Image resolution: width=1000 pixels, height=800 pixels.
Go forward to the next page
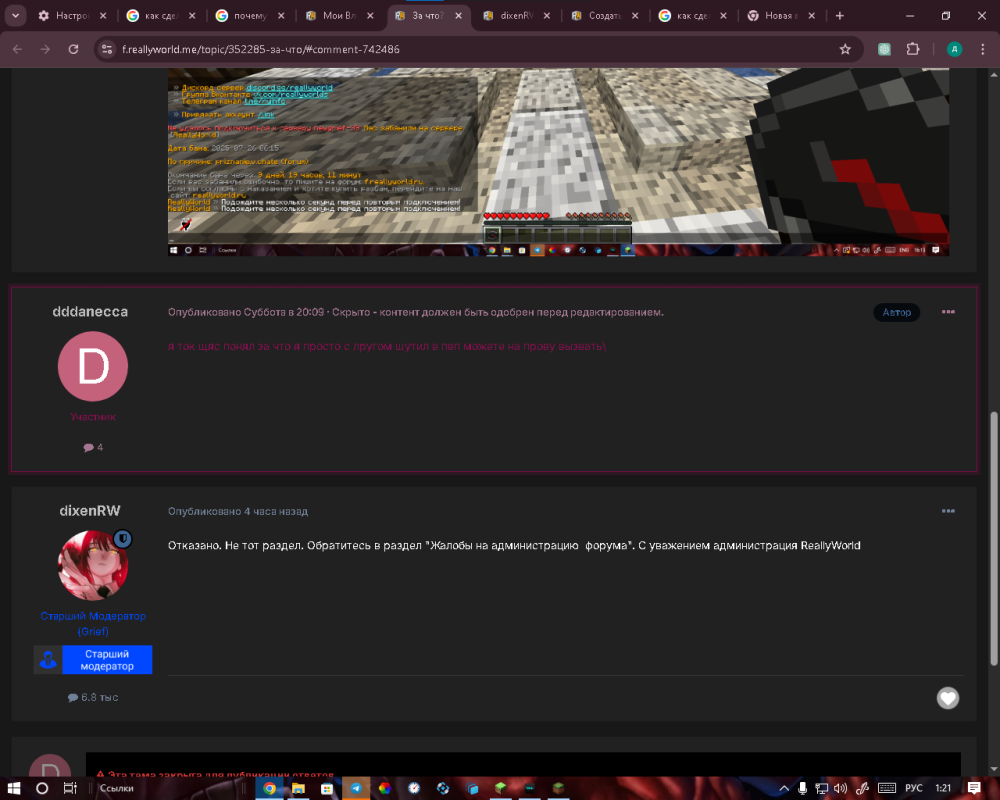(x=45, y=49)
